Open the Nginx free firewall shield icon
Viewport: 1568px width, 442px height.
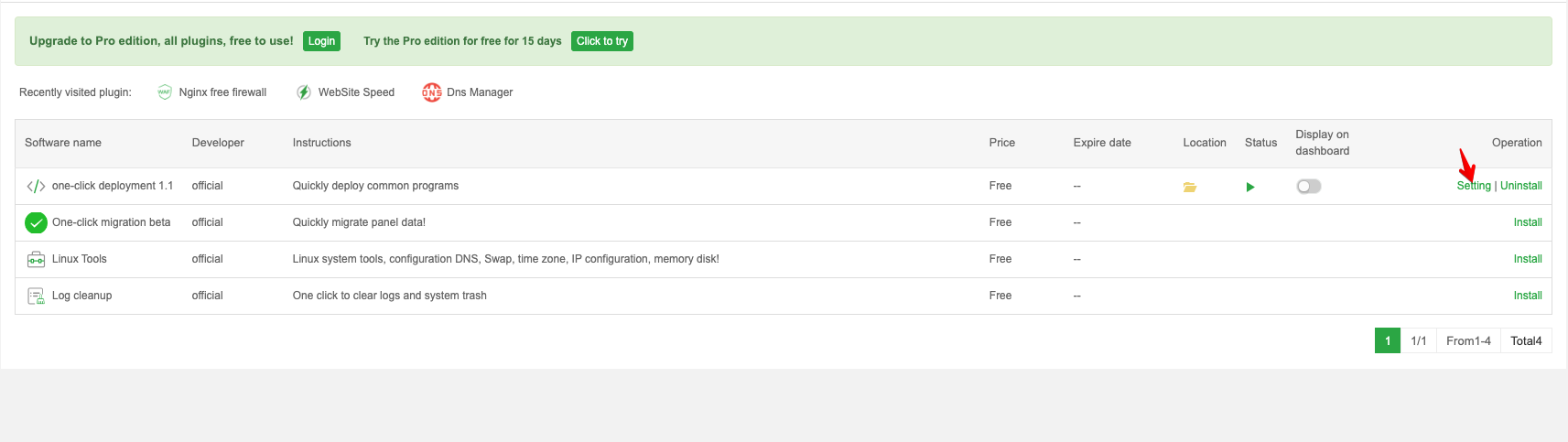point(165,92)
